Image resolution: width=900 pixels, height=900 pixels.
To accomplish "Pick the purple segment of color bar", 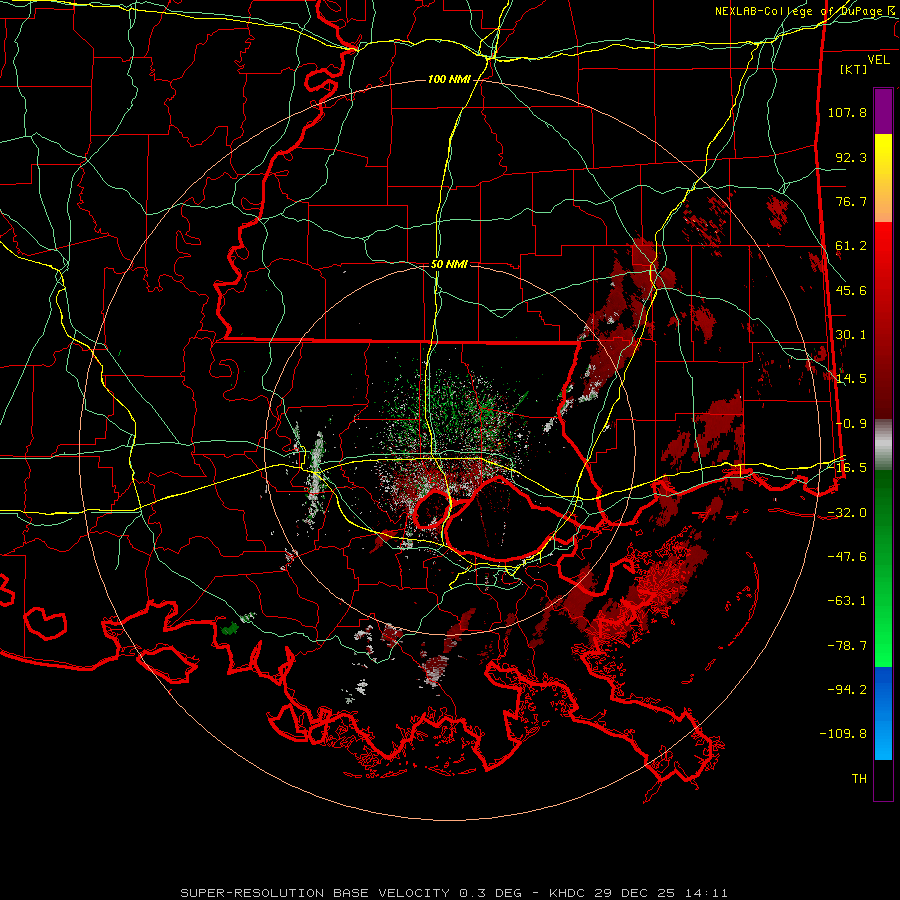I will [883, 111].
